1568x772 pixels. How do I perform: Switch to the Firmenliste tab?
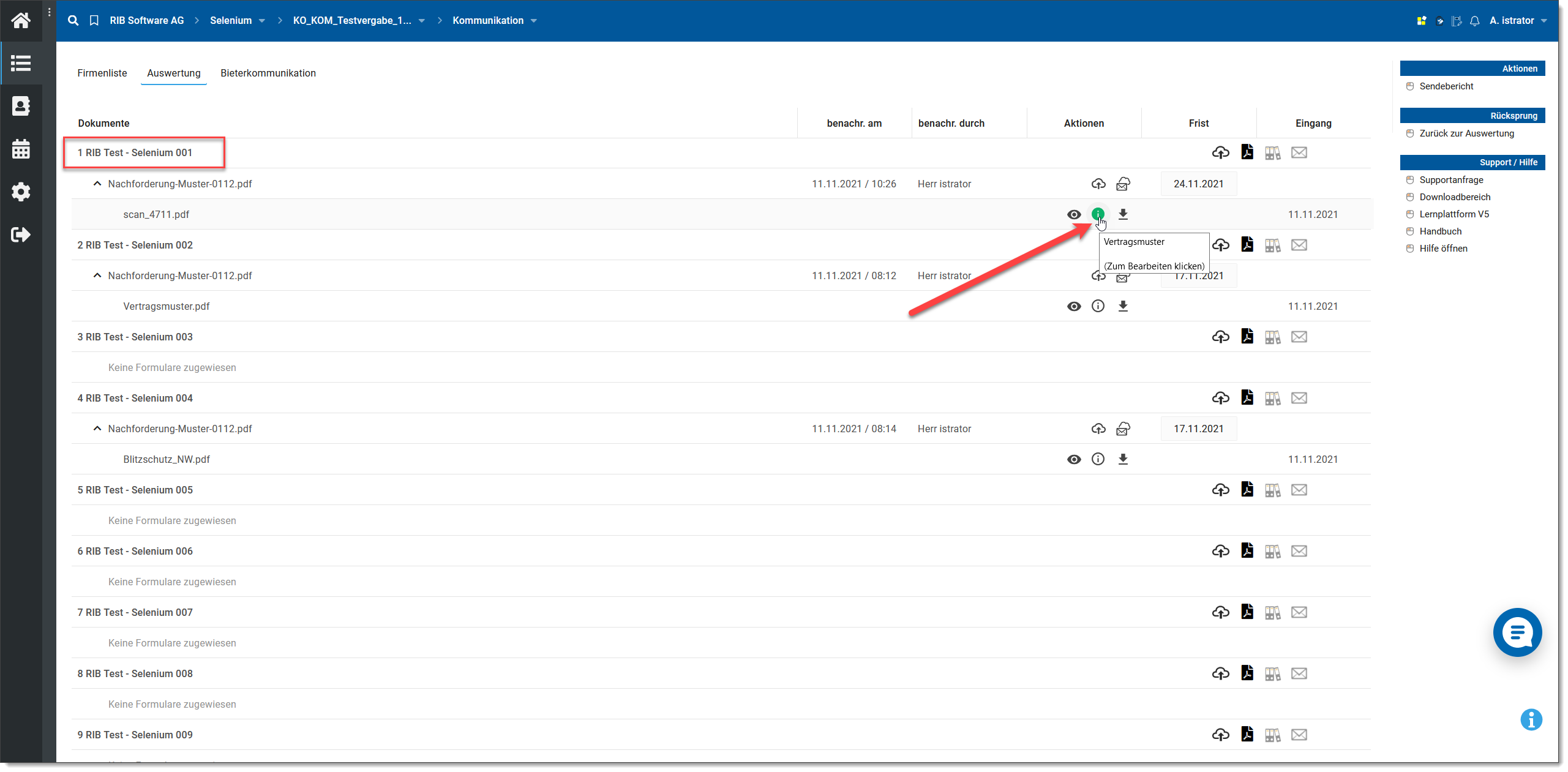point(102,73)
